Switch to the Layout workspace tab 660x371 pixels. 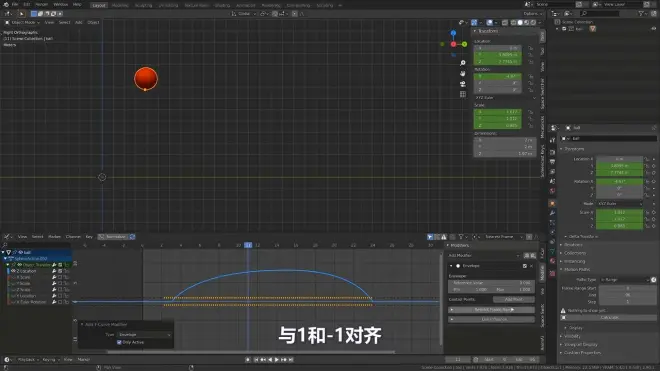pyautogui.click(x=99, y=5)
